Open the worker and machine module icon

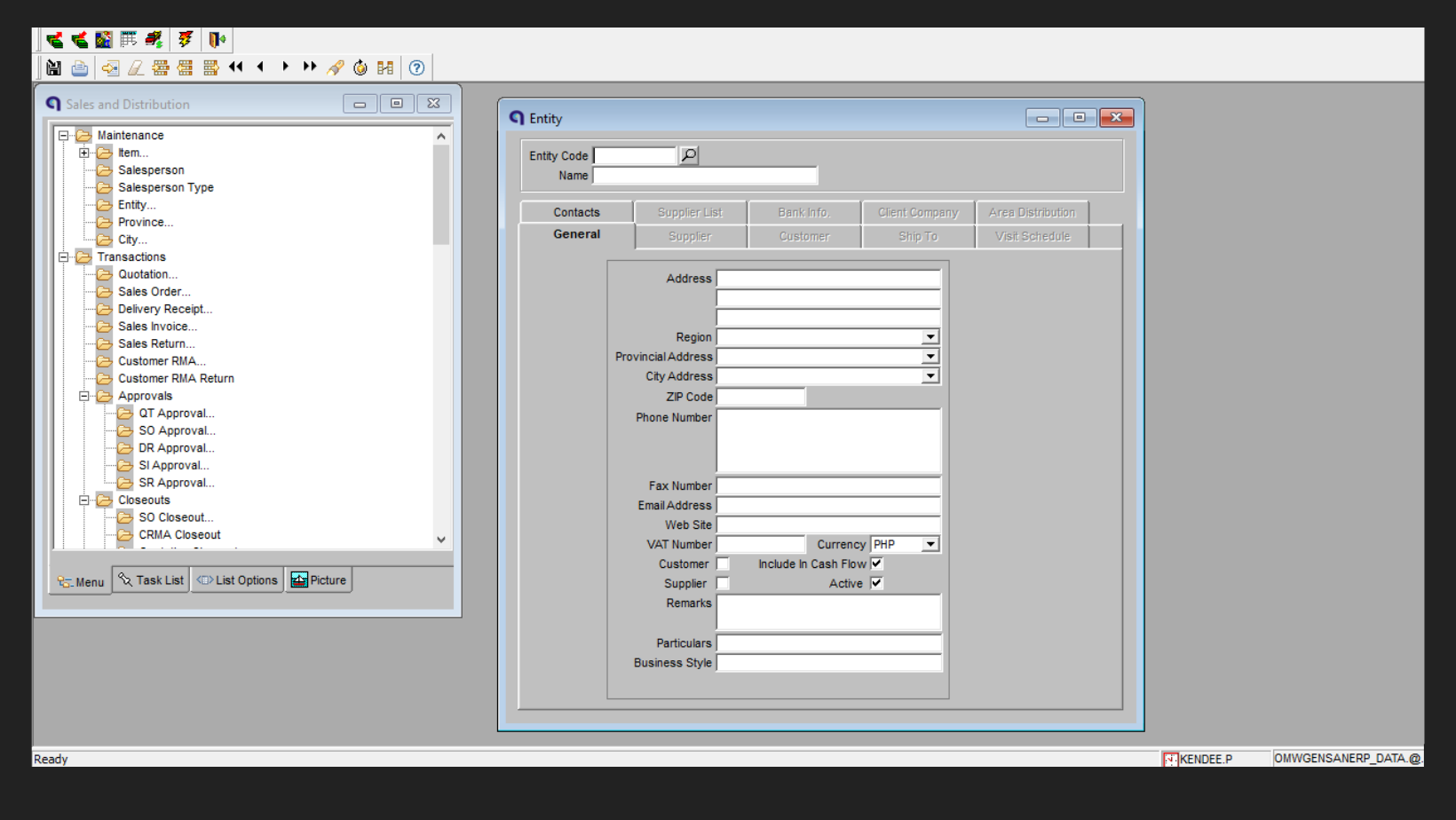click(104, 39)
